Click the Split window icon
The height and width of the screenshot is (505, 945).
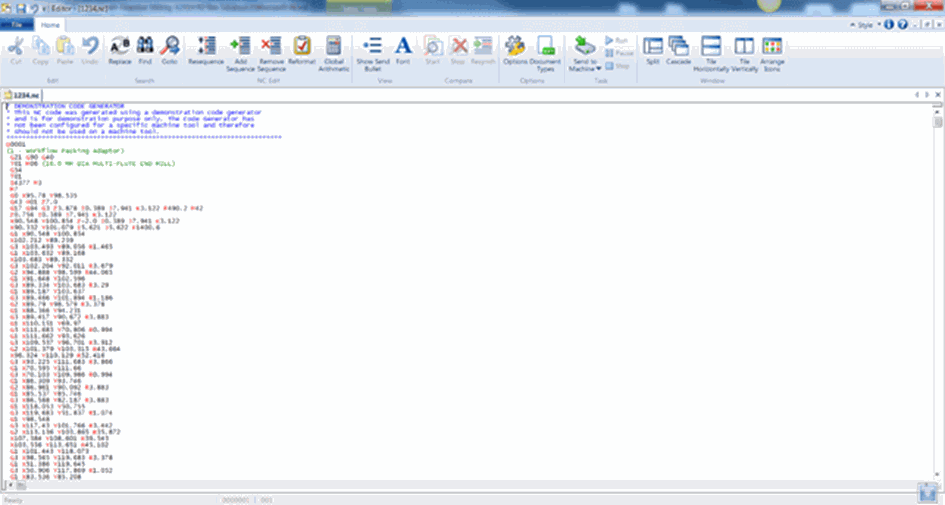click(653, 46)
